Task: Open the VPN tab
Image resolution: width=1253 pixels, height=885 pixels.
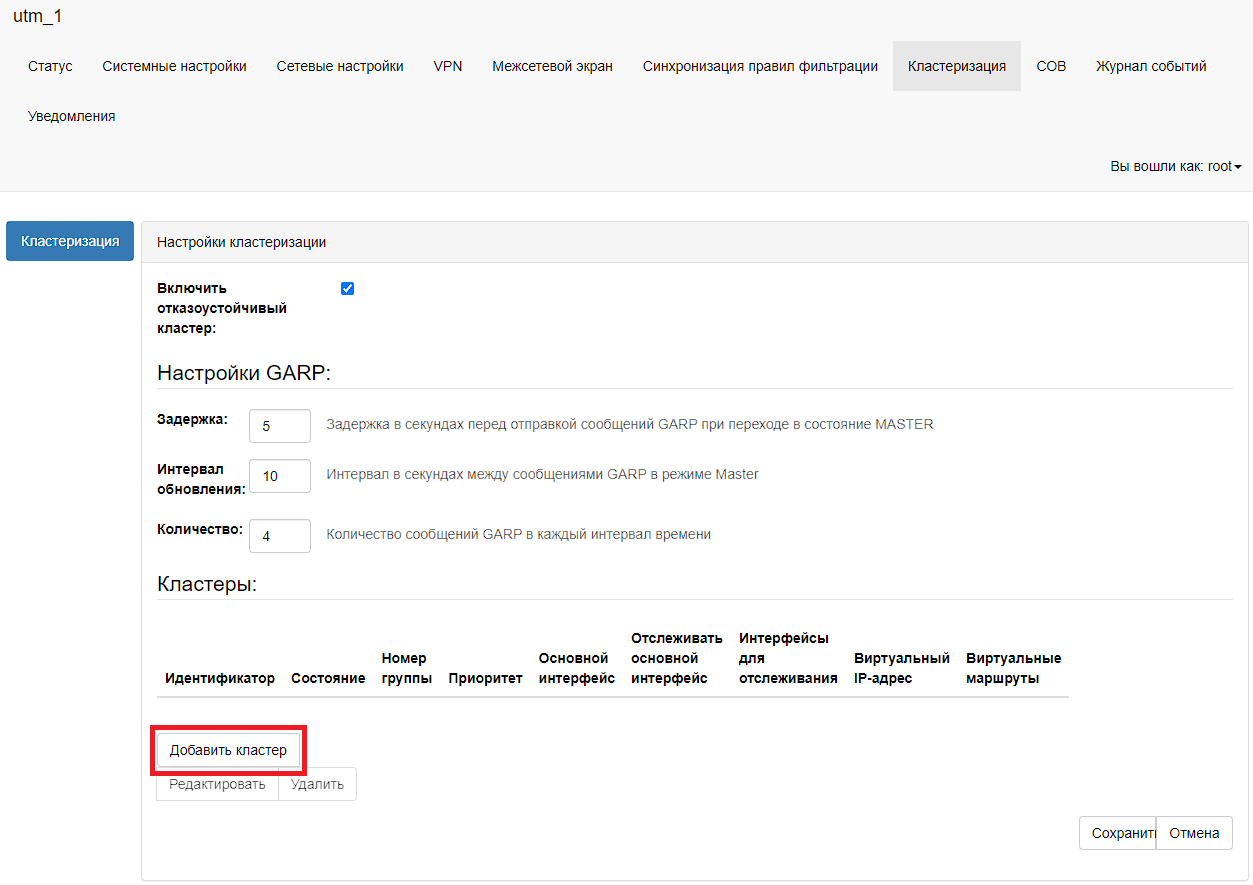Action: (448, 66)
